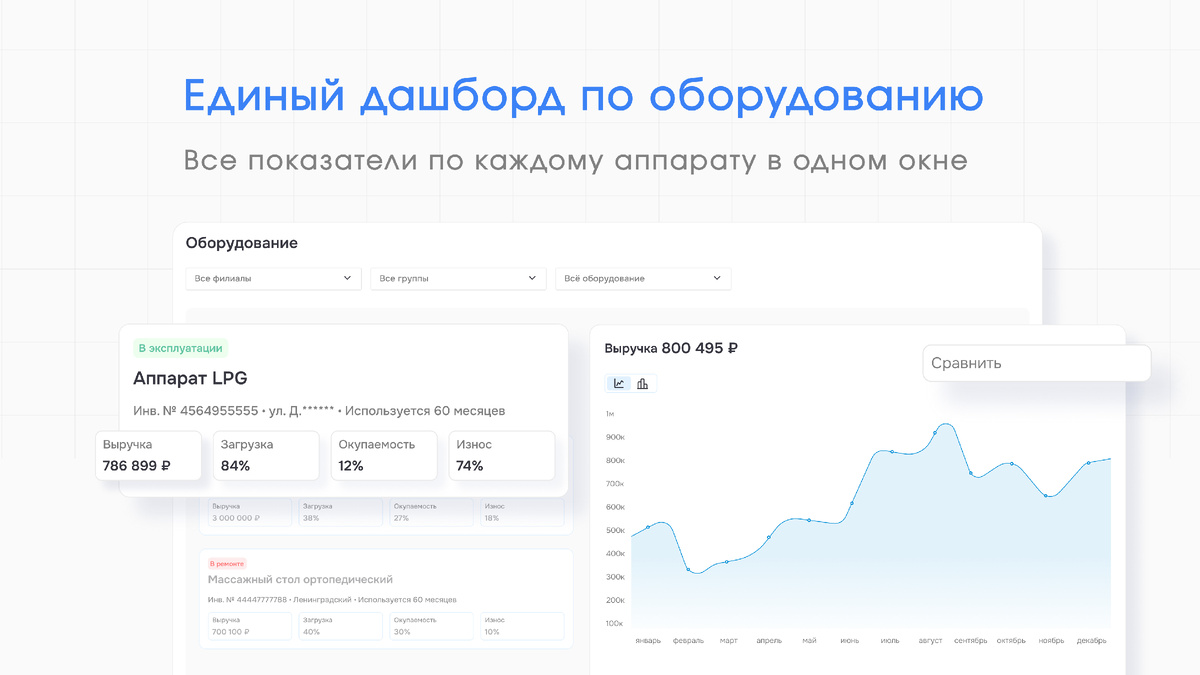Click the В ремонте status badge

[x=226, y=563]
